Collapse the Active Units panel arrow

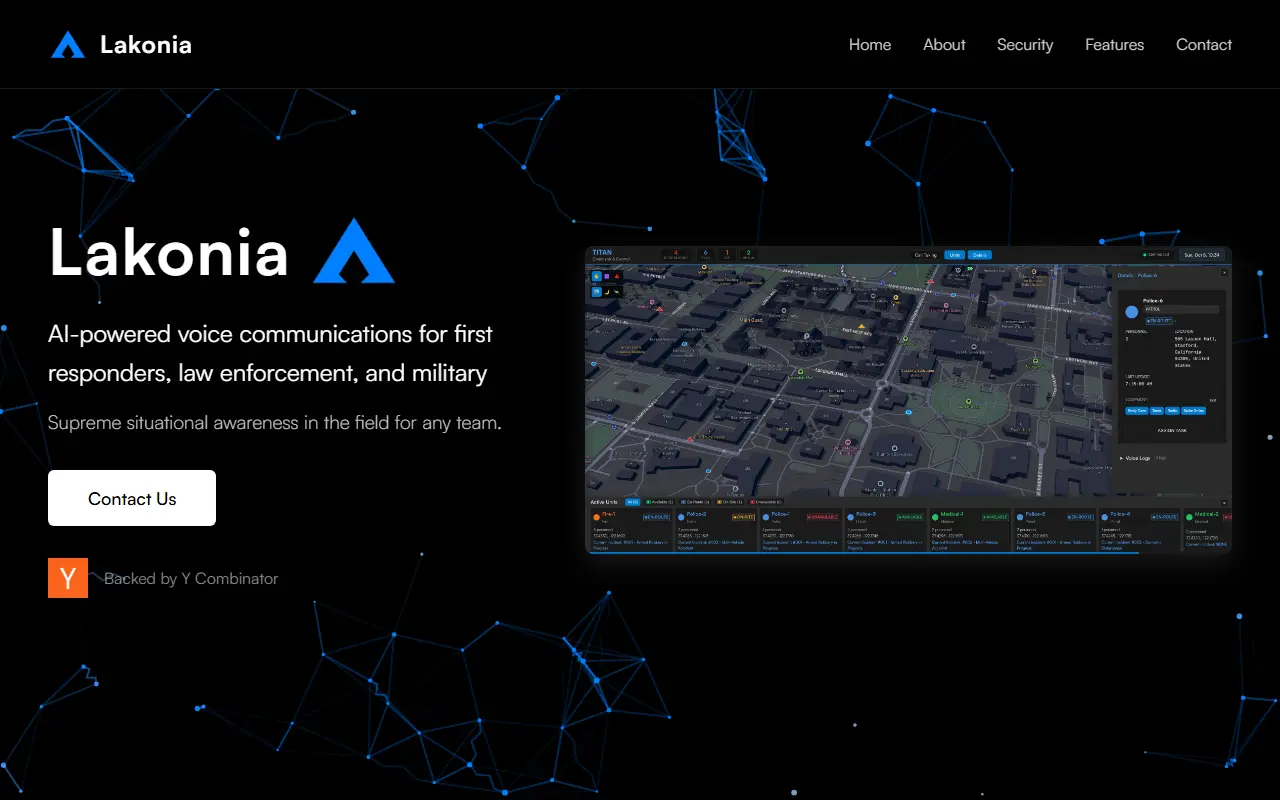point(1224,503)
